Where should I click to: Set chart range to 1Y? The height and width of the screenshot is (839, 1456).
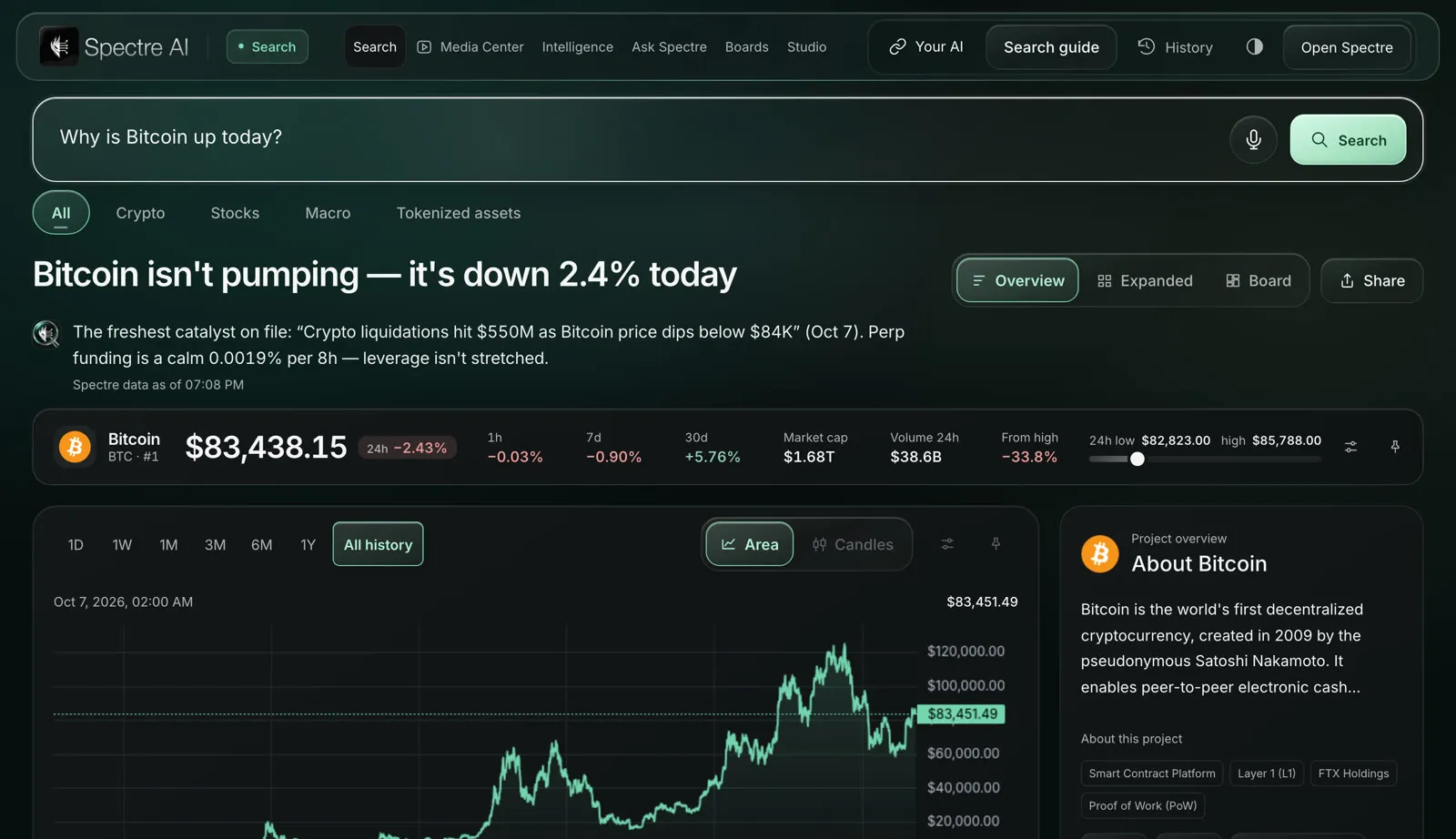click(308, 544)
